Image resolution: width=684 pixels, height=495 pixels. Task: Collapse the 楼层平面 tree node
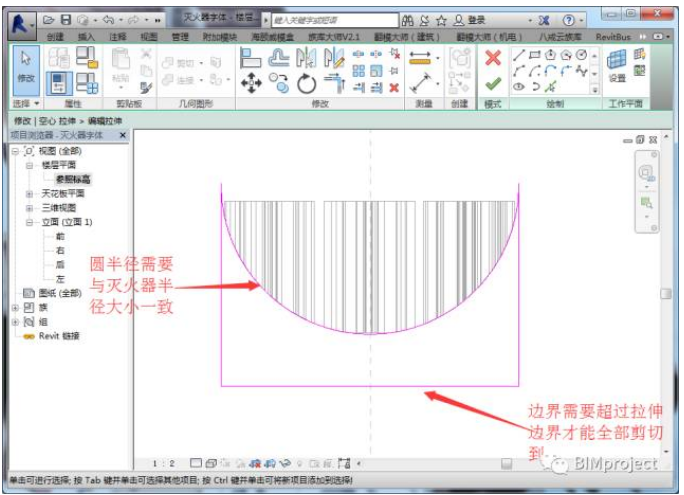coord(30,165)
